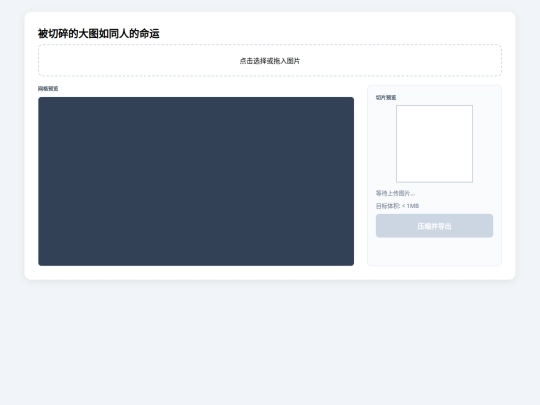
Task: Click the dark grid preview canvas
Action: [196, 181]
